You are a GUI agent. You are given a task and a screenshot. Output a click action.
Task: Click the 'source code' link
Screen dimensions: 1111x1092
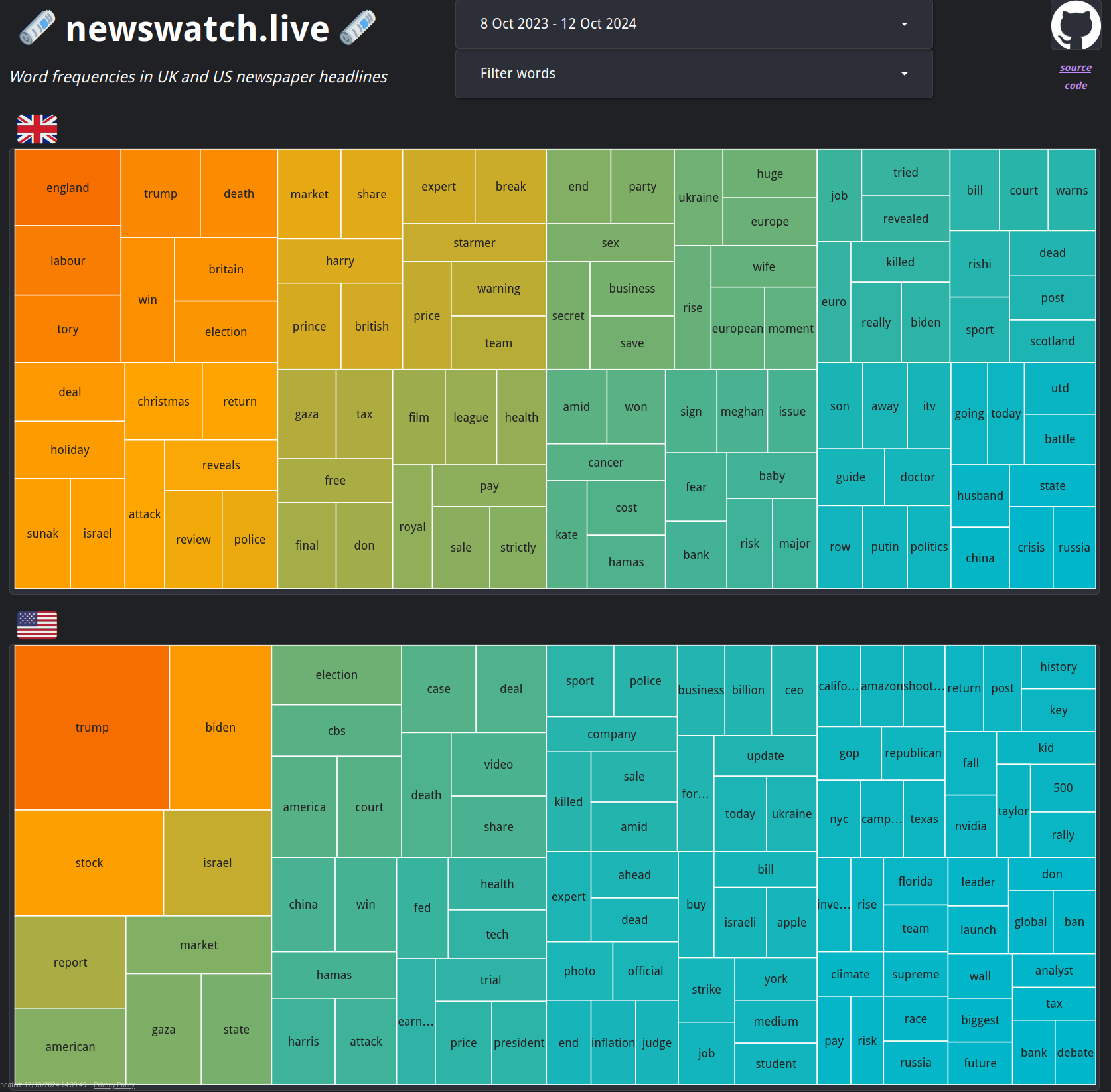(x=1075, y=76)
